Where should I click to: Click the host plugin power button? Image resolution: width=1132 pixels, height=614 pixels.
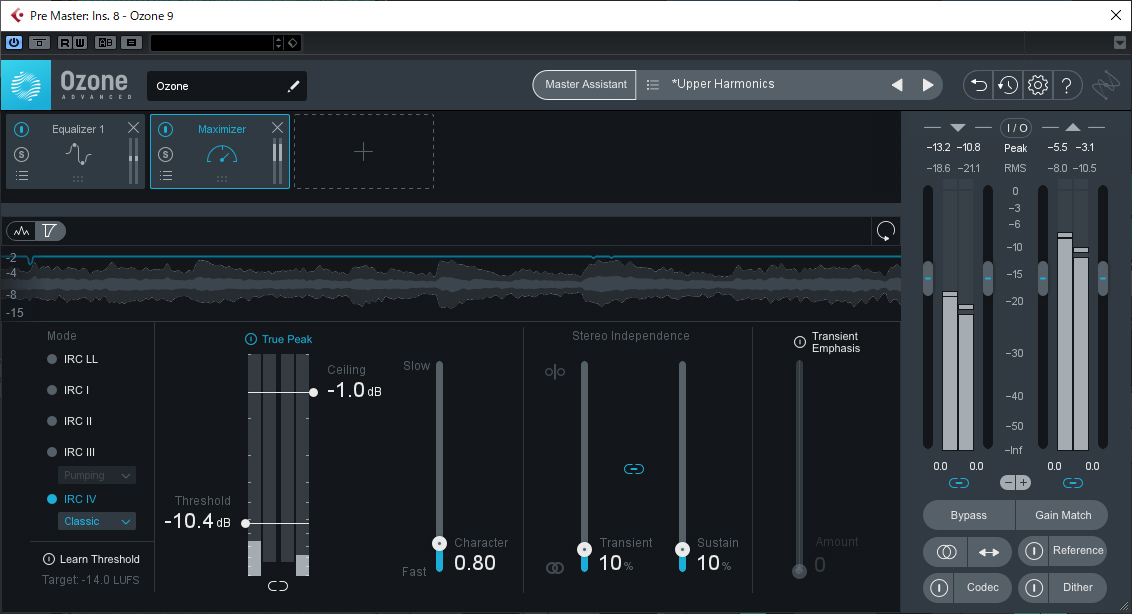[x=14, y=43]
